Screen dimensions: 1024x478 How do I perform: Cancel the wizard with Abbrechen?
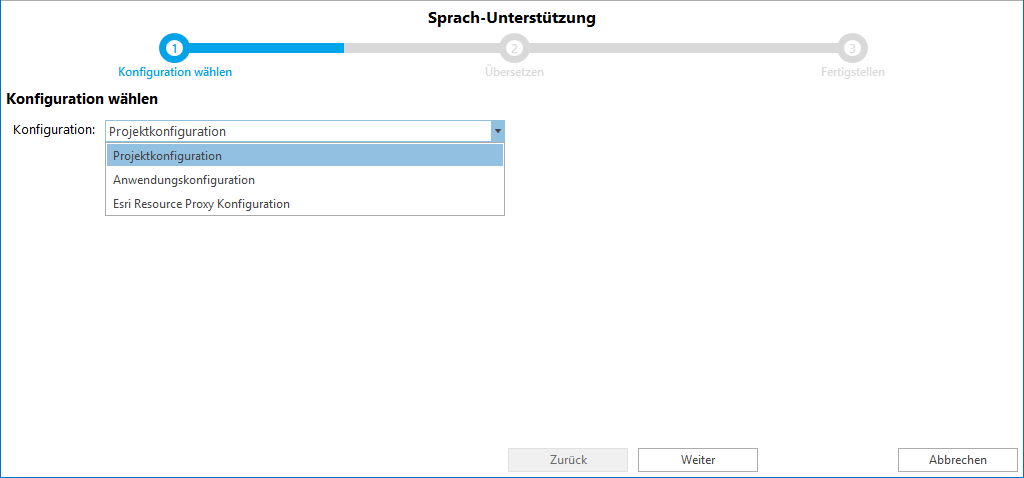(958, 460)
